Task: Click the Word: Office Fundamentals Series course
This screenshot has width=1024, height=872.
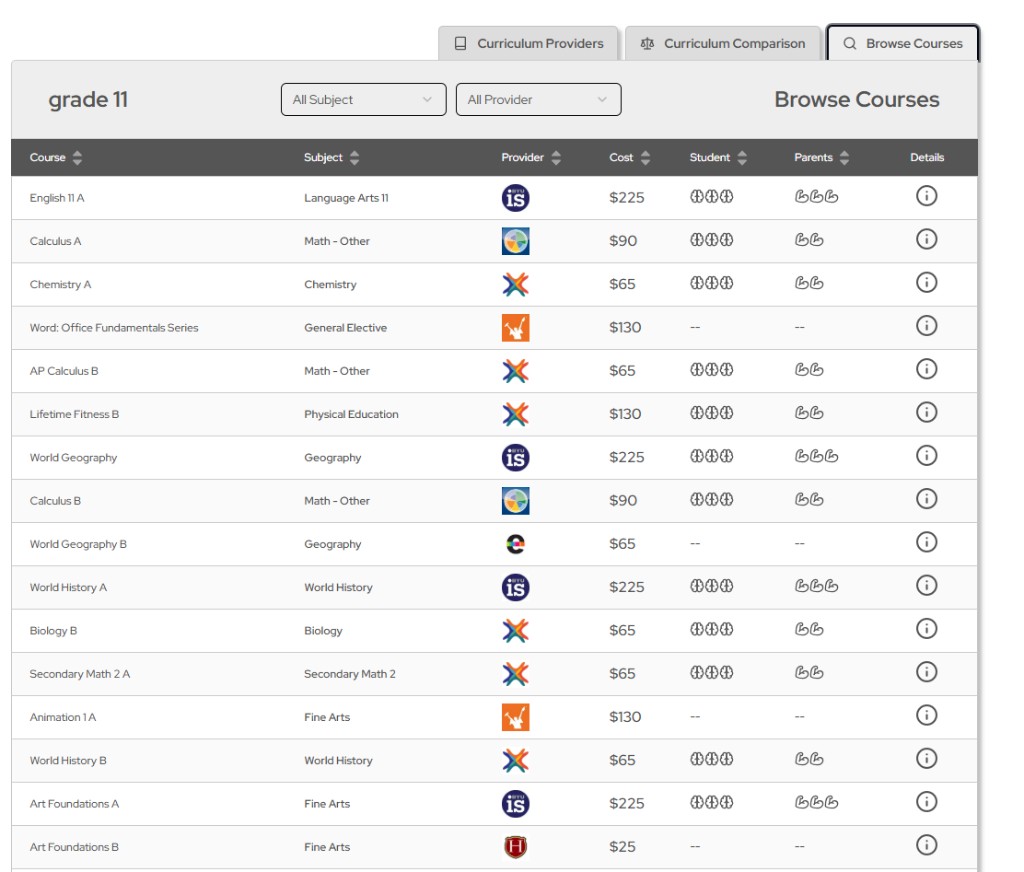Action: pyautogui.click(x=114, y=328)
